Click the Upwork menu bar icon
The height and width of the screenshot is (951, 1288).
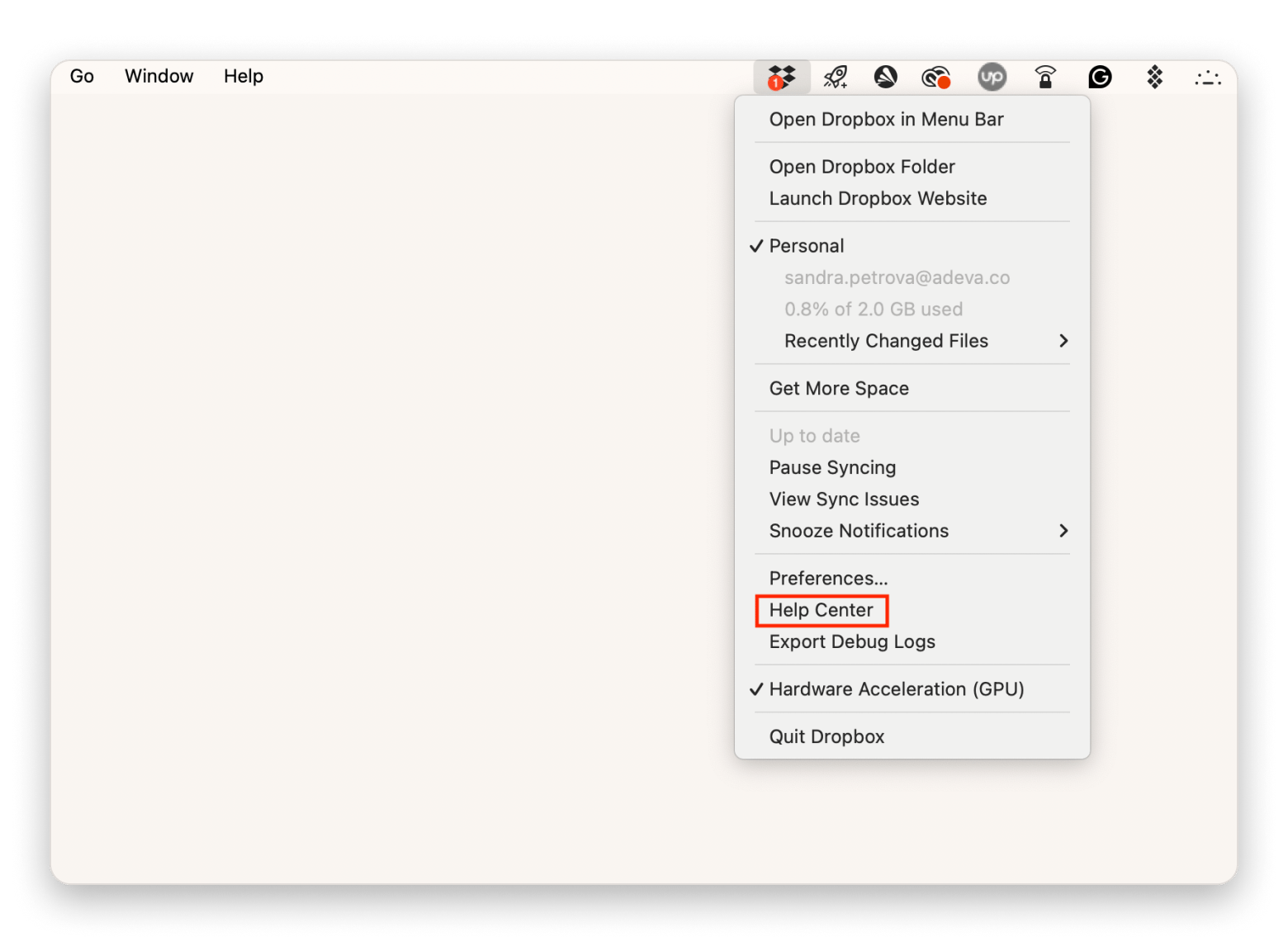(x=992, y=78)
